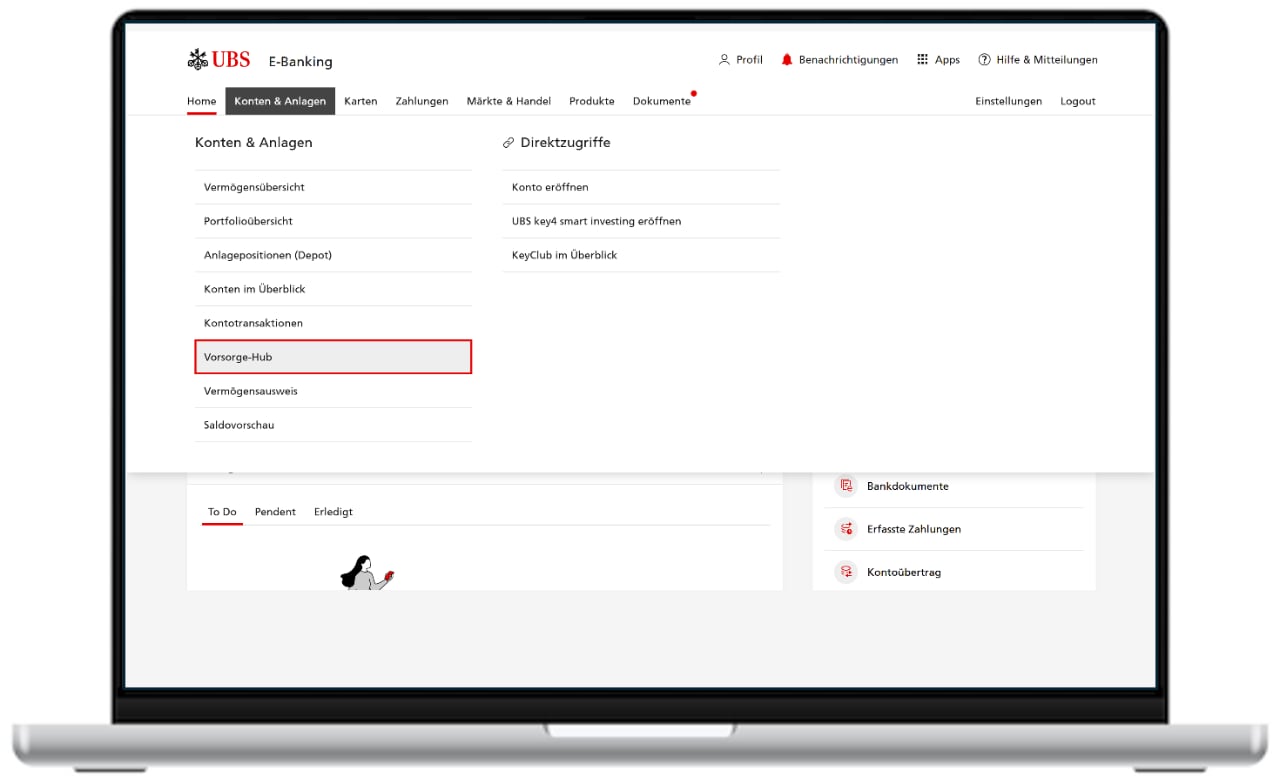Collapse the Konten & Anlagen menu

pos(280,101)
